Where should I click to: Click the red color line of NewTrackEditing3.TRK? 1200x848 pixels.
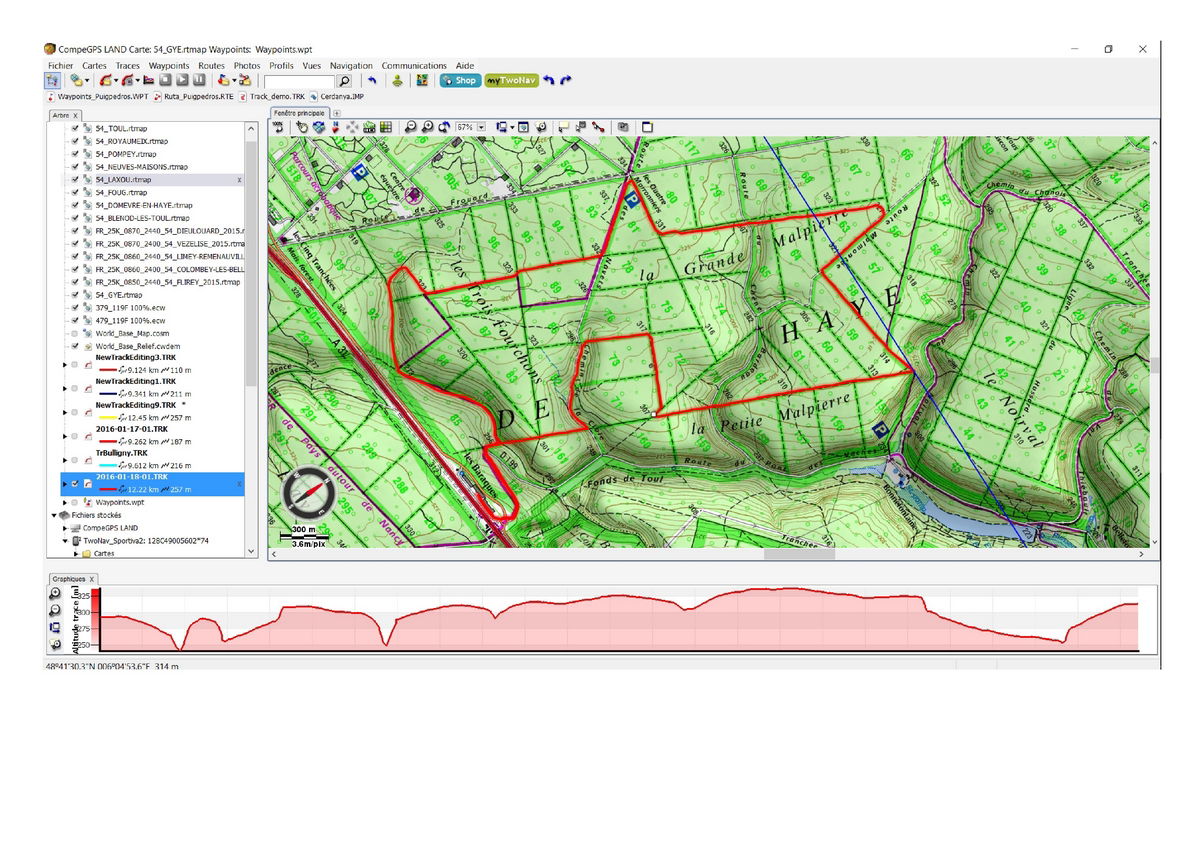click(x=107, y=371)
